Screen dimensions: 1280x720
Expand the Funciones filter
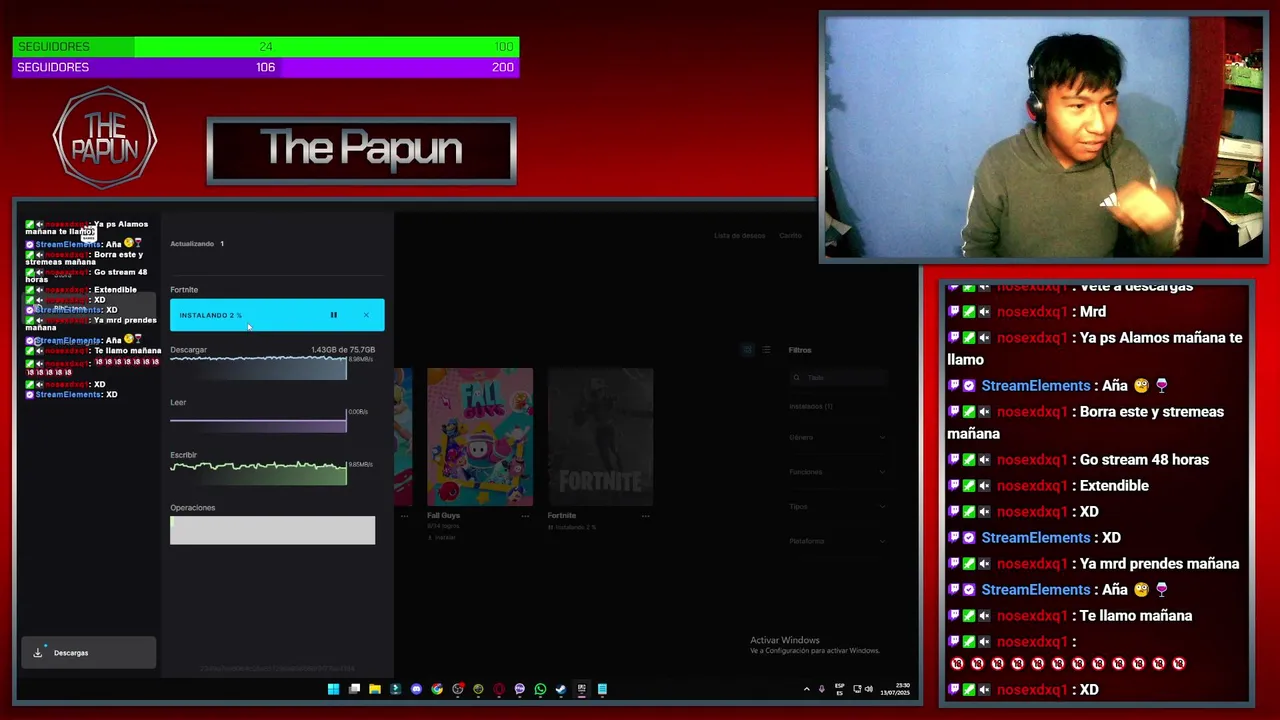tap(838, 472)
